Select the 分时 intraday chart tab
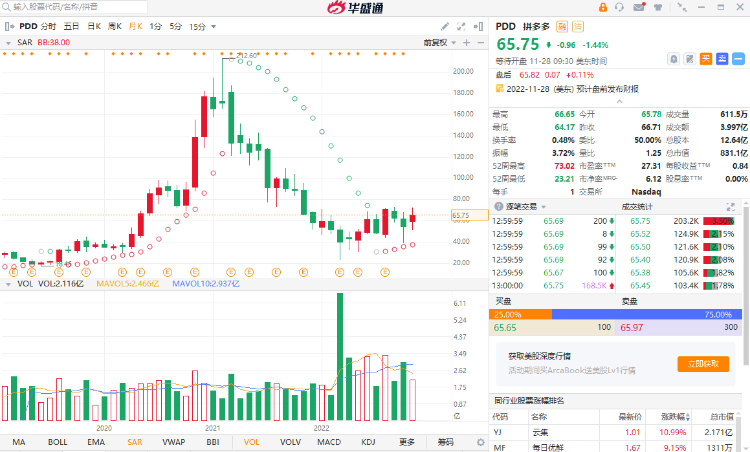The image size is (750, 452). [x=48, y=26]
